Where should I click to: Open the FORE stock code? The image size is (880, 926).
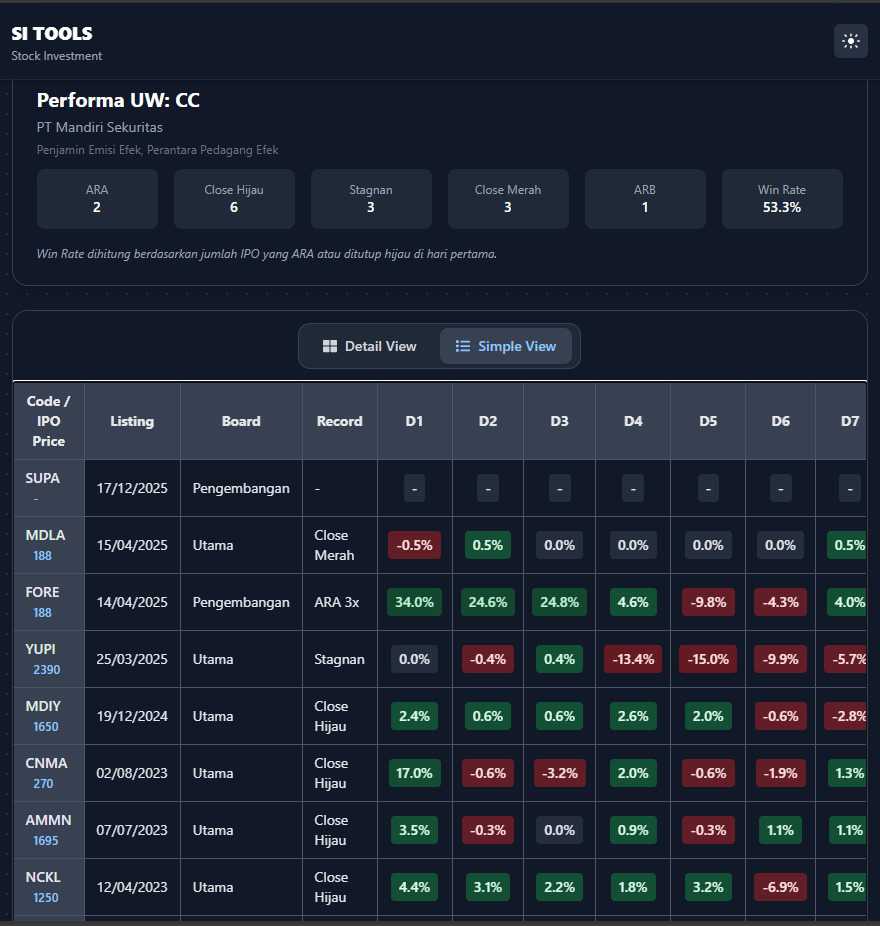click(x=43, y=592)
